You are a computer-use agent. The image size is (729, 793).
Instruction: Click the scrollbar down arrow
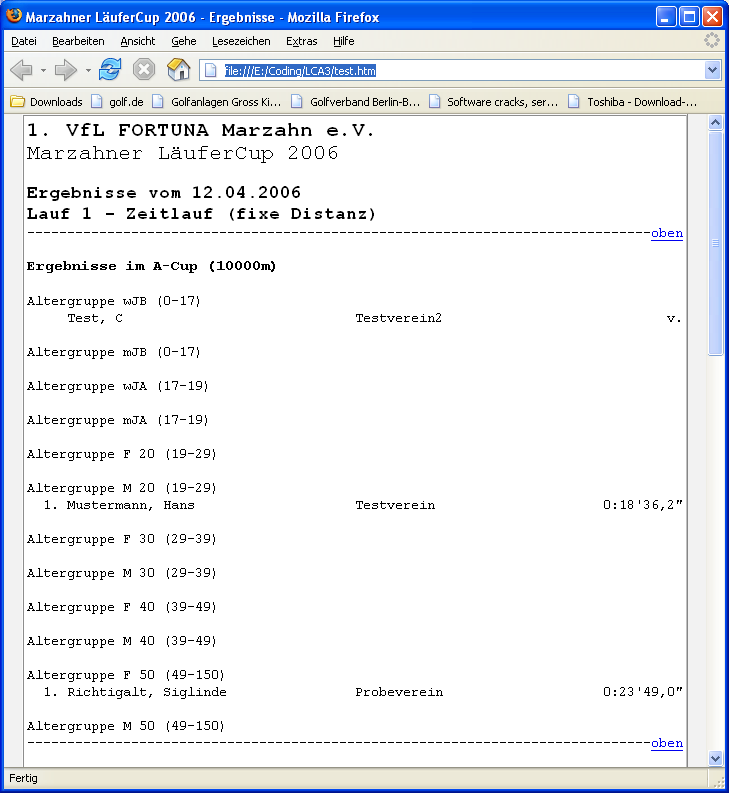pyautogui.click(x=715, y=758)
